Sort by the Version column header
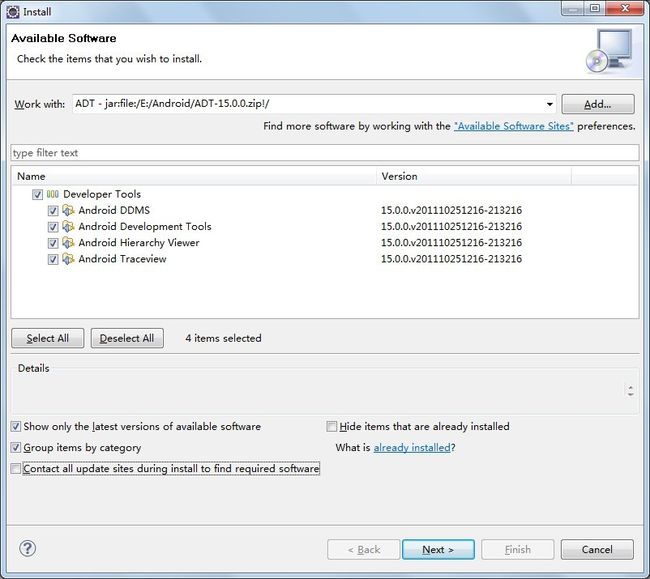The width and height of the screenshot is (650, 579). [x=474, y=176]
